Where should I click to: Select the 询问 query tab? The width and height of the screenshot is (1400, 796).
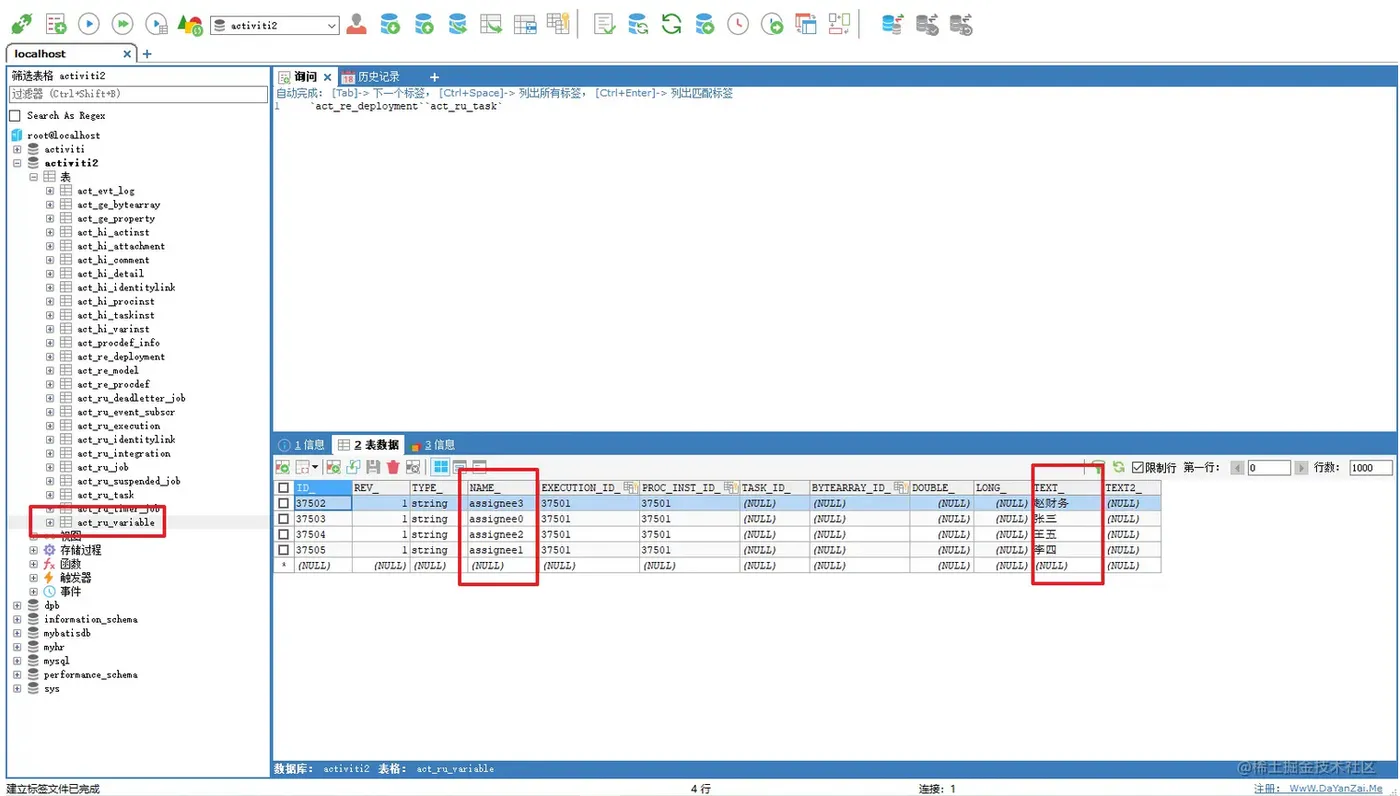[x=305, y=77]
